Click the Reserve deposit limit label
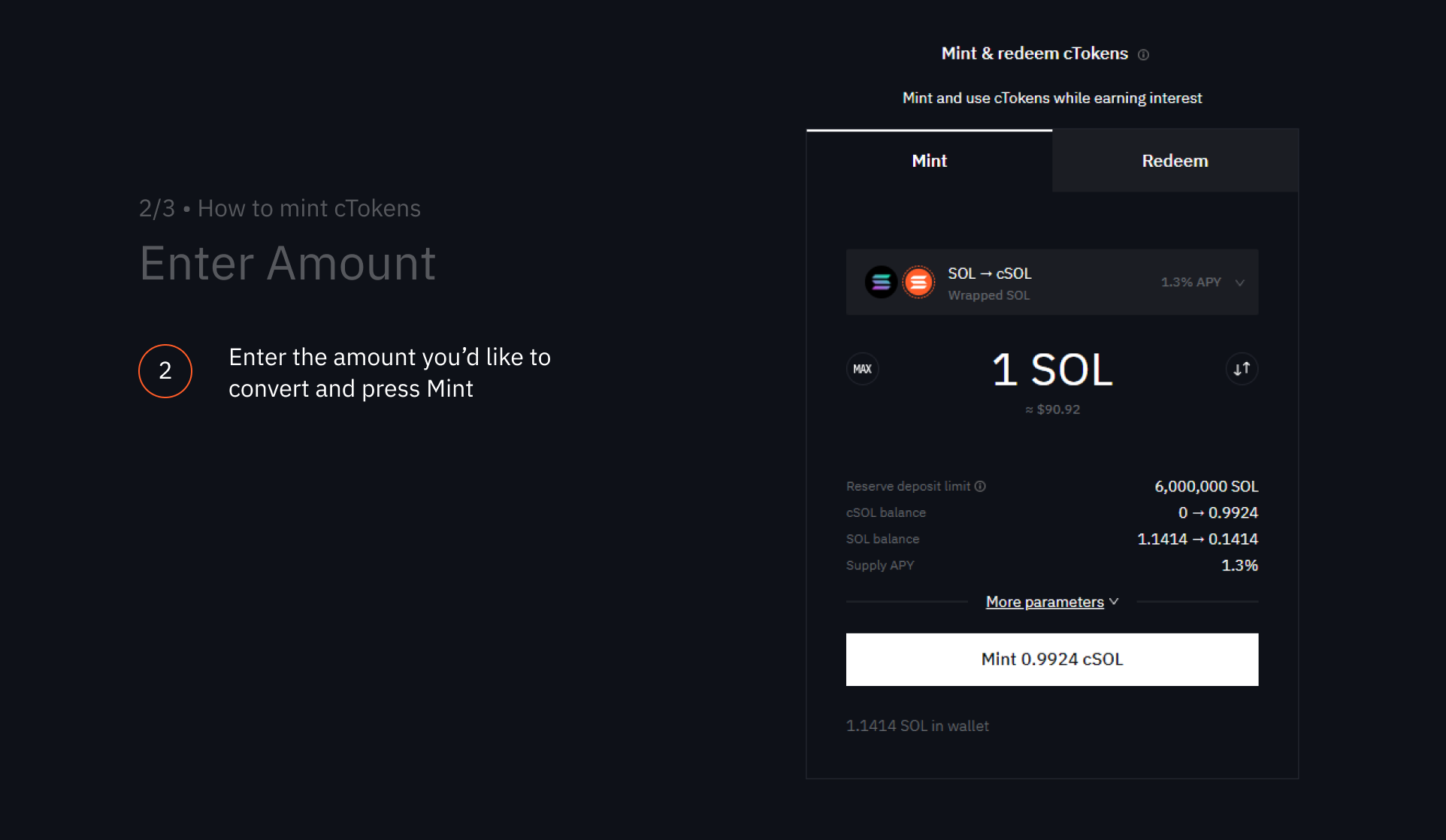Screen dimensions: 1446x840 908,486
